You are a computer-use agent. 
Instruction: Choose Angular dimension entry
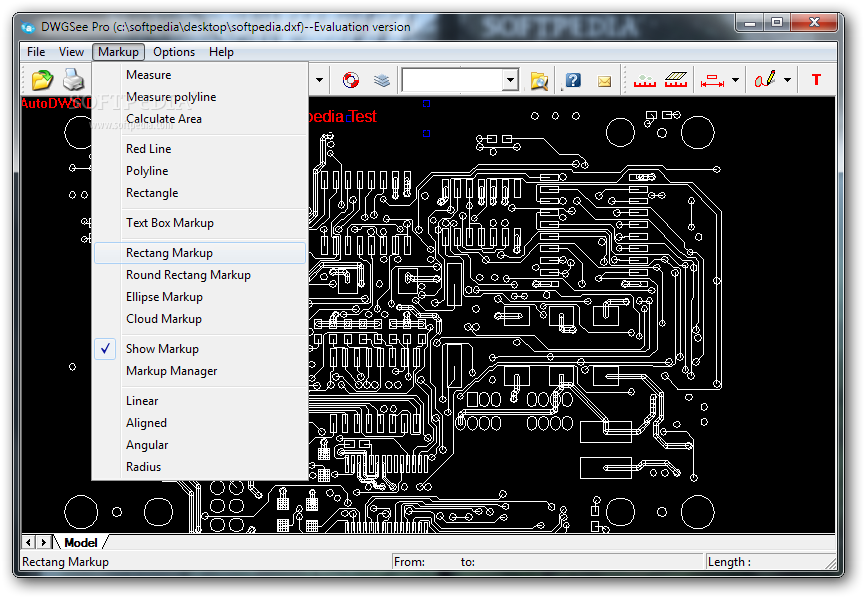[200, 445]
